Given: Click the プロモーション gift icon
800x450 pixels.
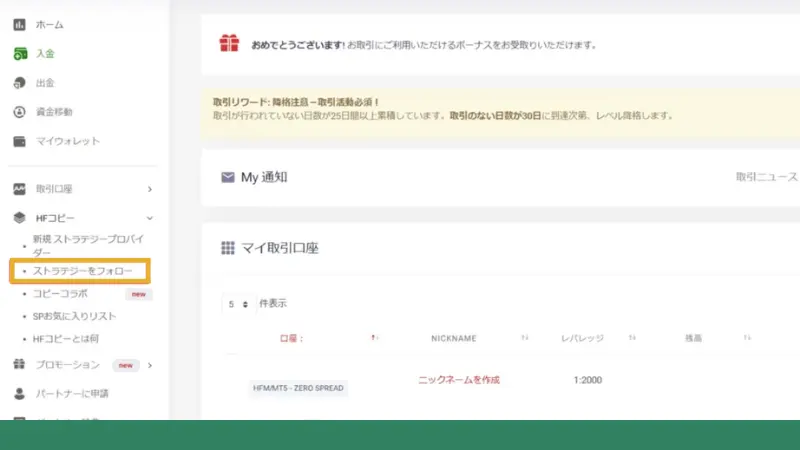Looking at the screenshot, I should (19, 364).
